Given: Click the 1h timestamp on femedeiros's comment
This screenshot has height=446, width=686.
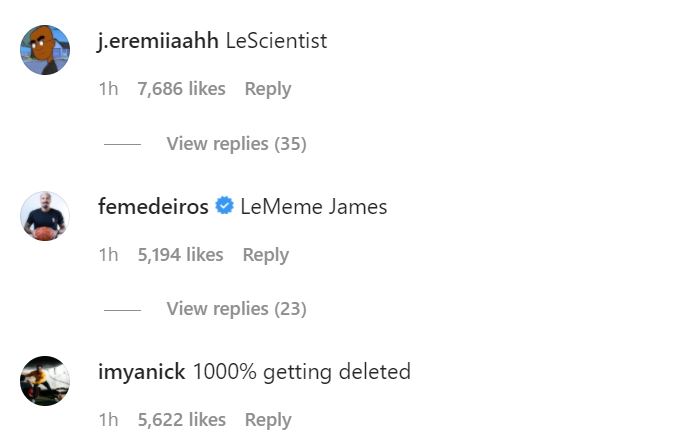Looking at the screenshot, I should tap(108, 255).
